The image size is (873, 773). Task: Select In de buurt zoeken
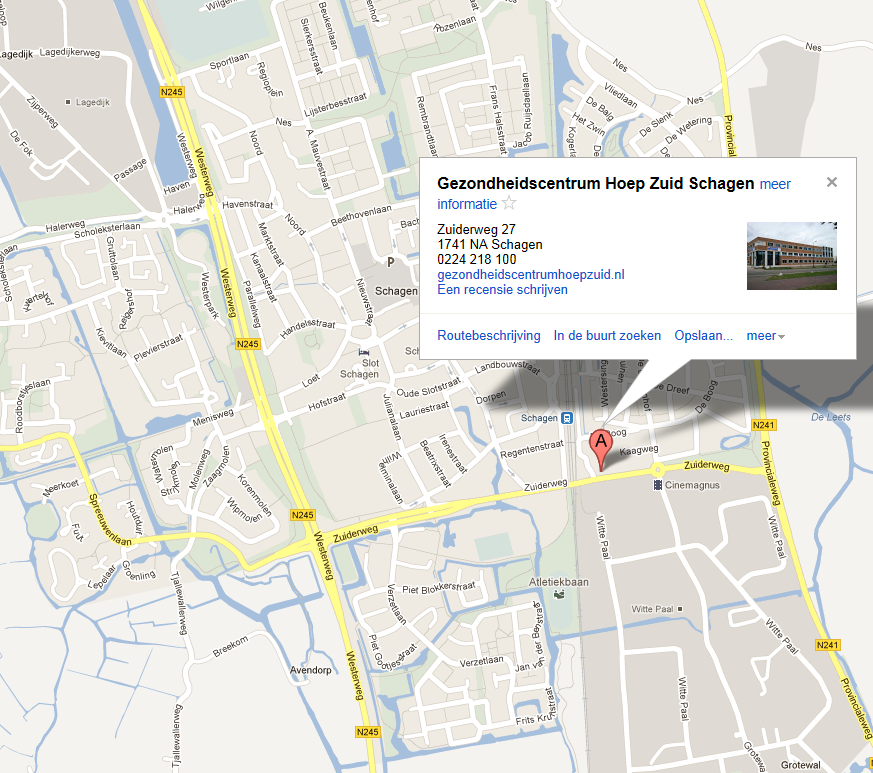[607, 336]
